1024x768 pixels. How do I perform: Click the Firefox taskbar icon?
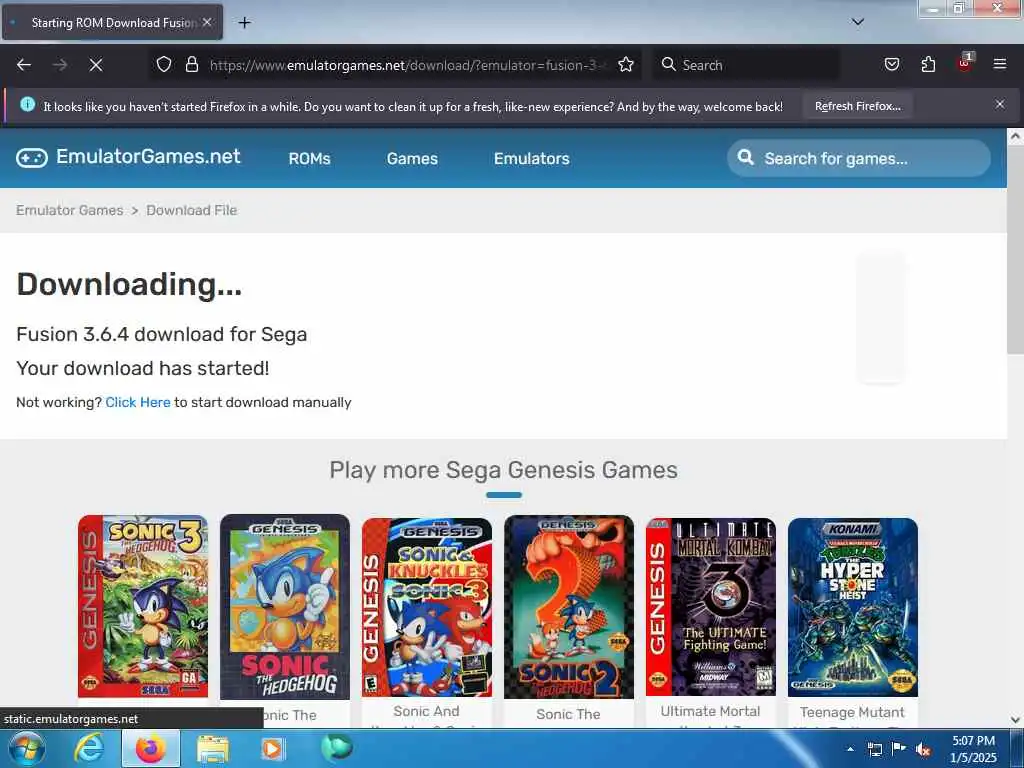click(150, 748)
